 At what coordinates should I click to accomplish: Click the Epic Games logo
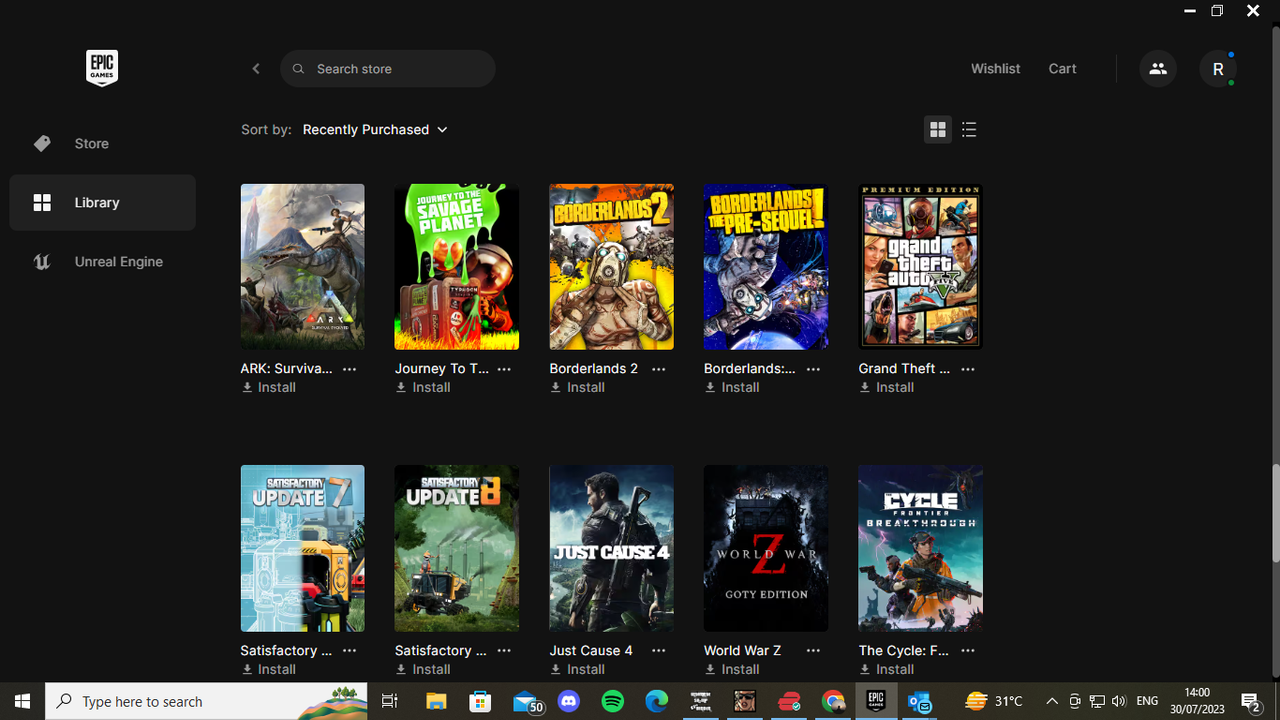pos(102,68)
